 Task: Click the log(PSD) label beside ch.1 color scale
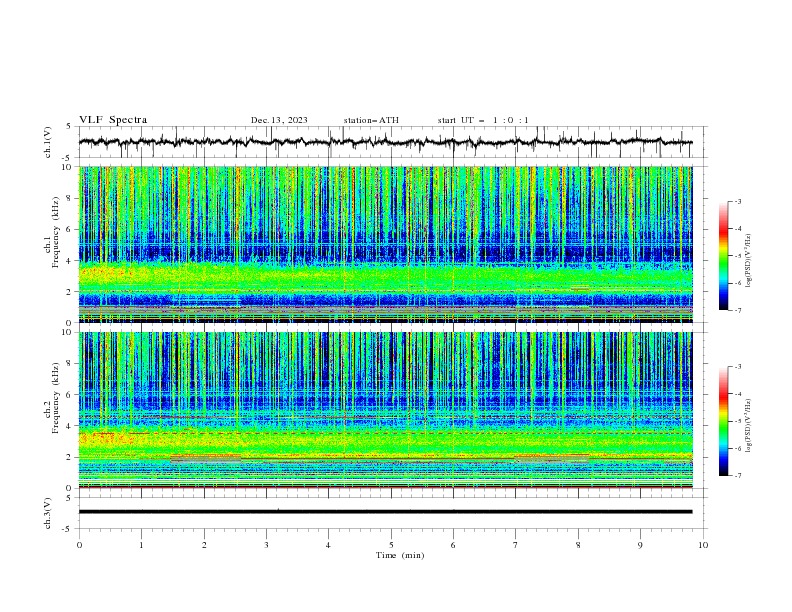tap(749, 261)
